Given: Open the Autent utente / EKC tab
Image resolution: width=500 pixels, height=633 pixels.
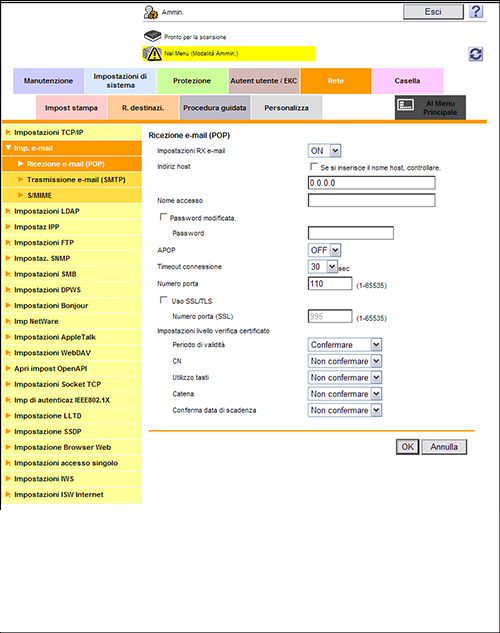Looking at the screenshot, I should click(264, 81).
